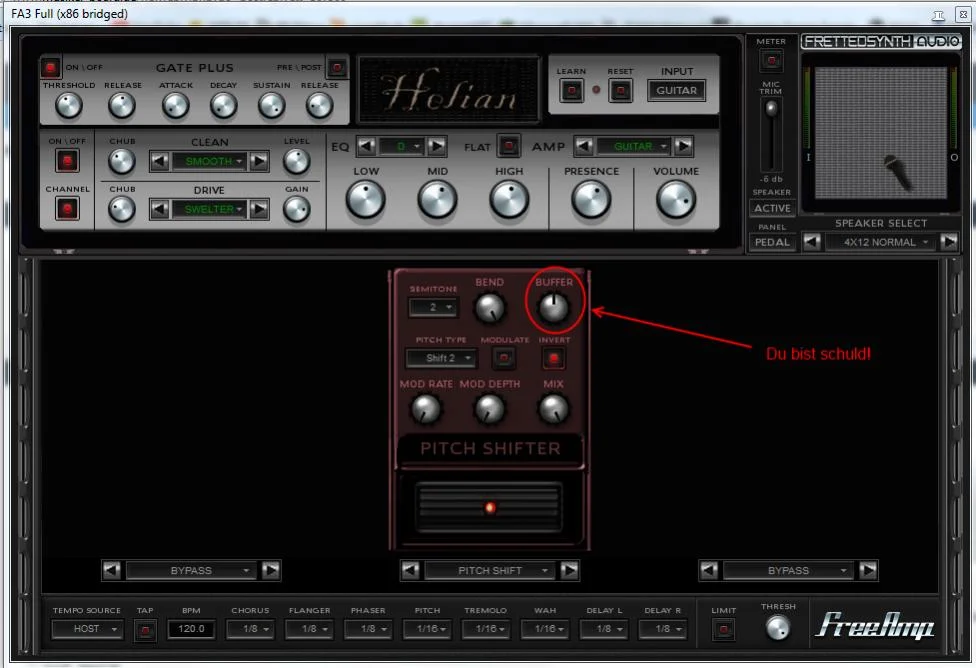Click the pitch shifter MODULATE button

tap(504, 357)
